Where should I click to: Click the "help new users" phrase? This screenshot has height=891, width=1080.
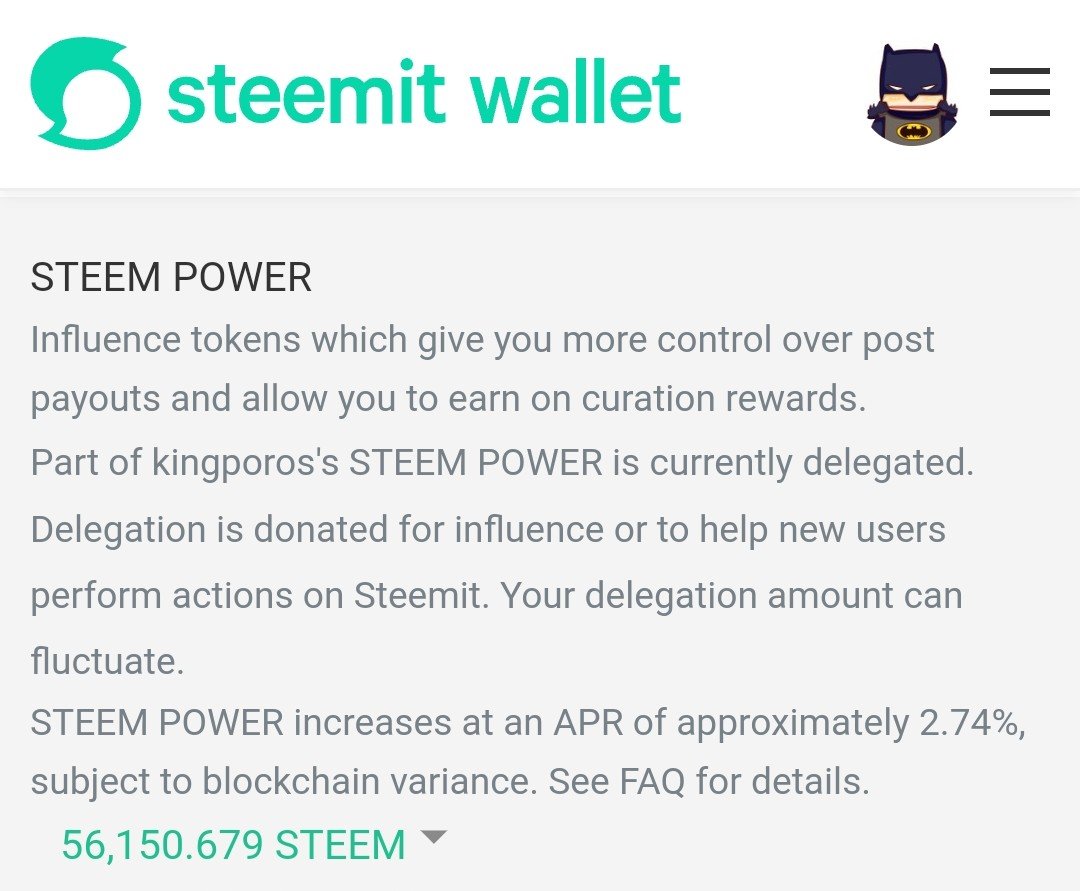(x=822, y=529)
